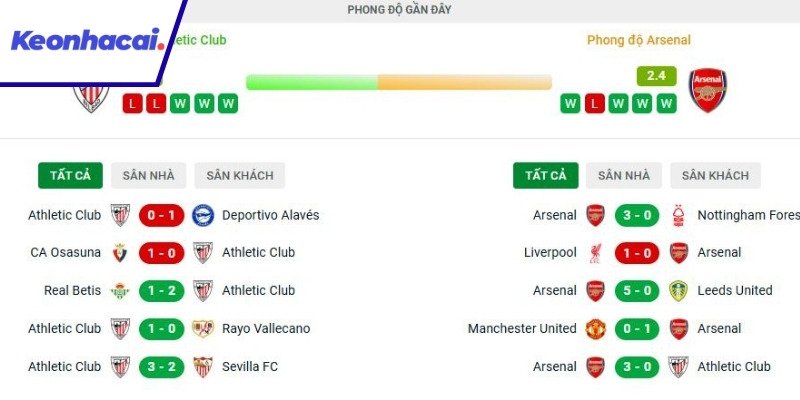Click the Liverpool team crest

[595, 253]
